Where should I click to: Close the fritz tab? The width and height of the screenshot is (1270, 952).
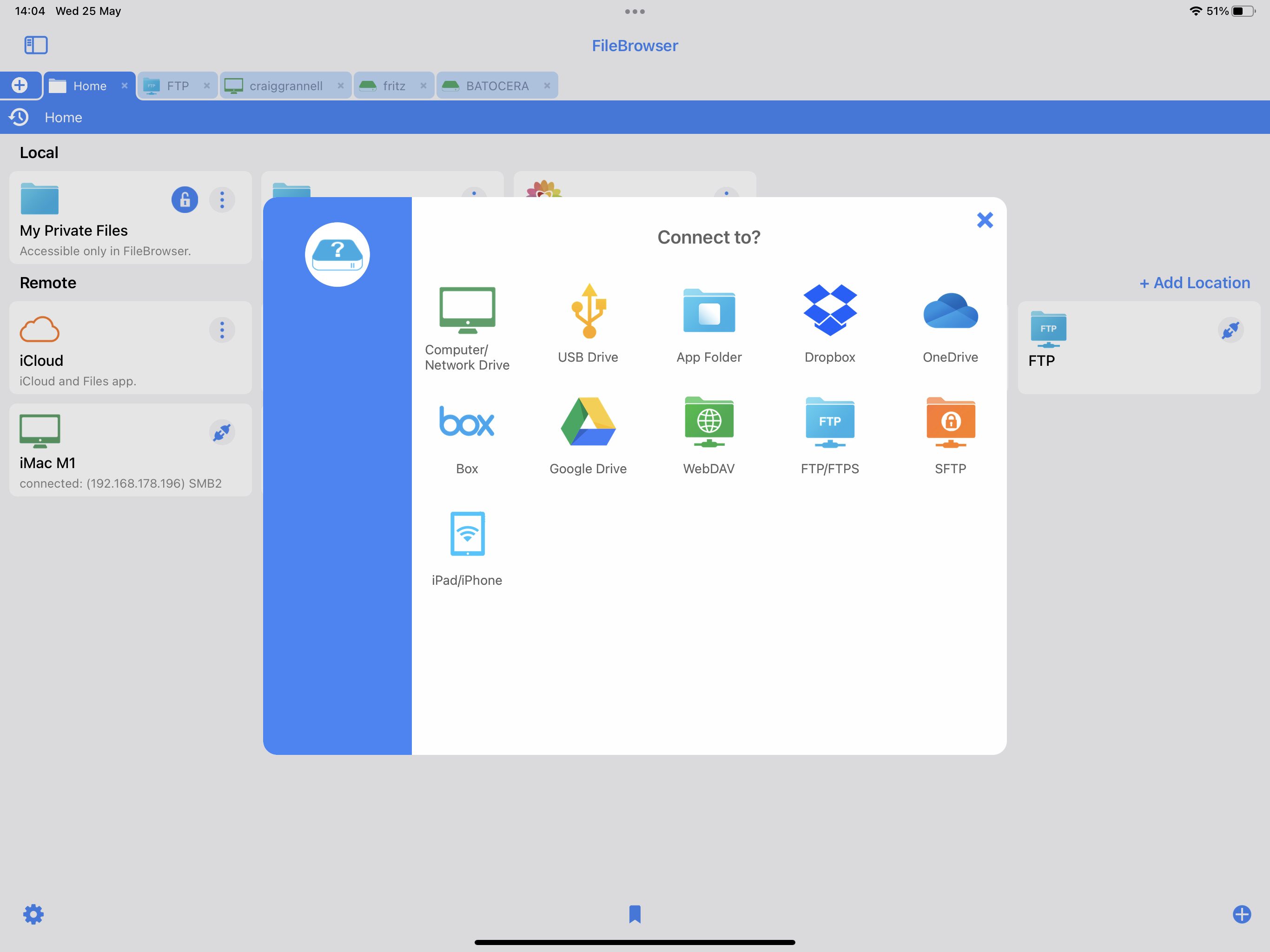423,86
